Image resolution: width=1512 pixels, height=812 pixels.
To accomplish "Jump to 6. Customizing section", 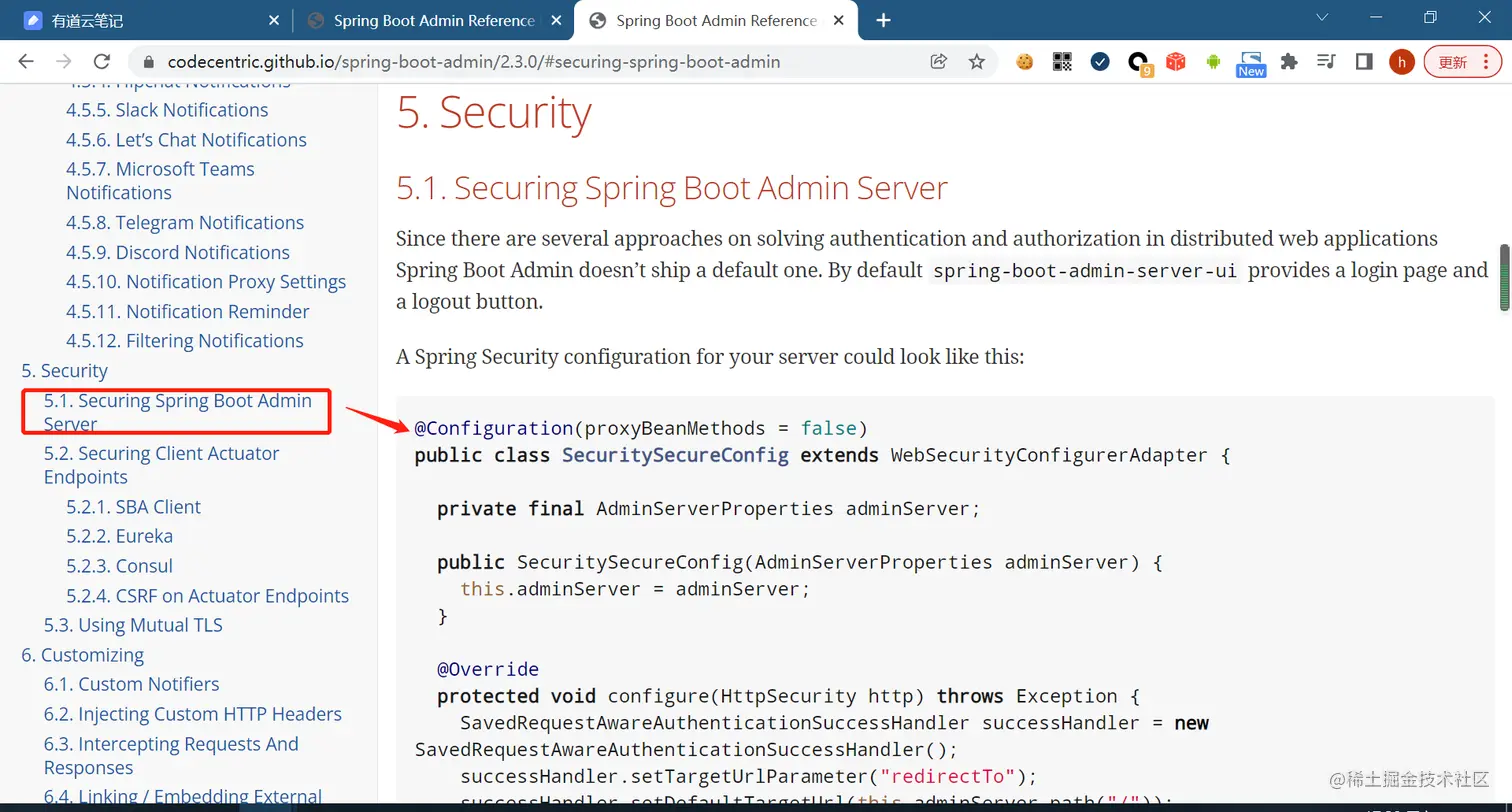I will click(82, 655).
